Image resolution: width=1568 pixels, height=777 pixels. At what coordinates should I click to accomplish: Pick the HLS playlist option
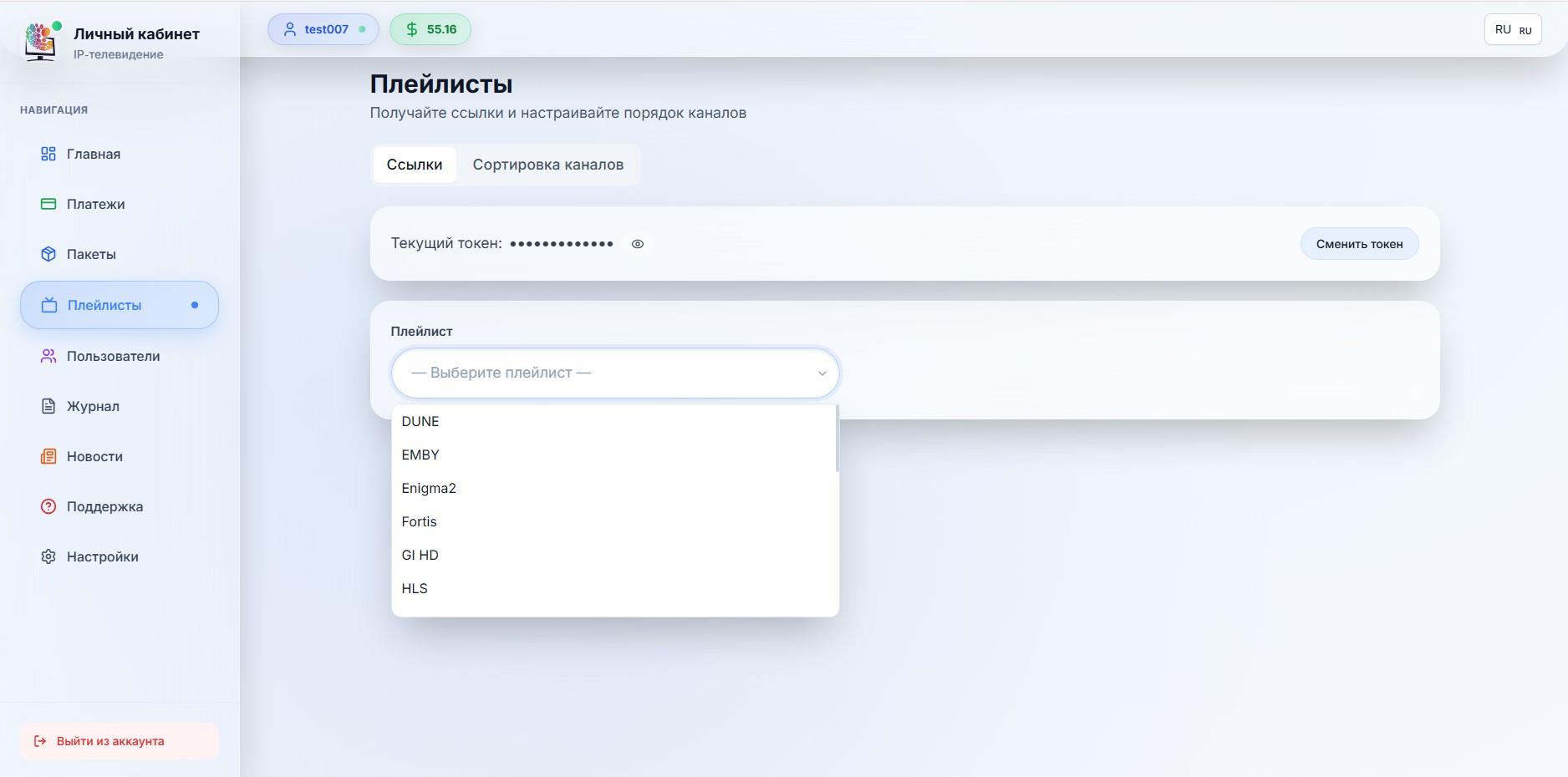(415, 588)
